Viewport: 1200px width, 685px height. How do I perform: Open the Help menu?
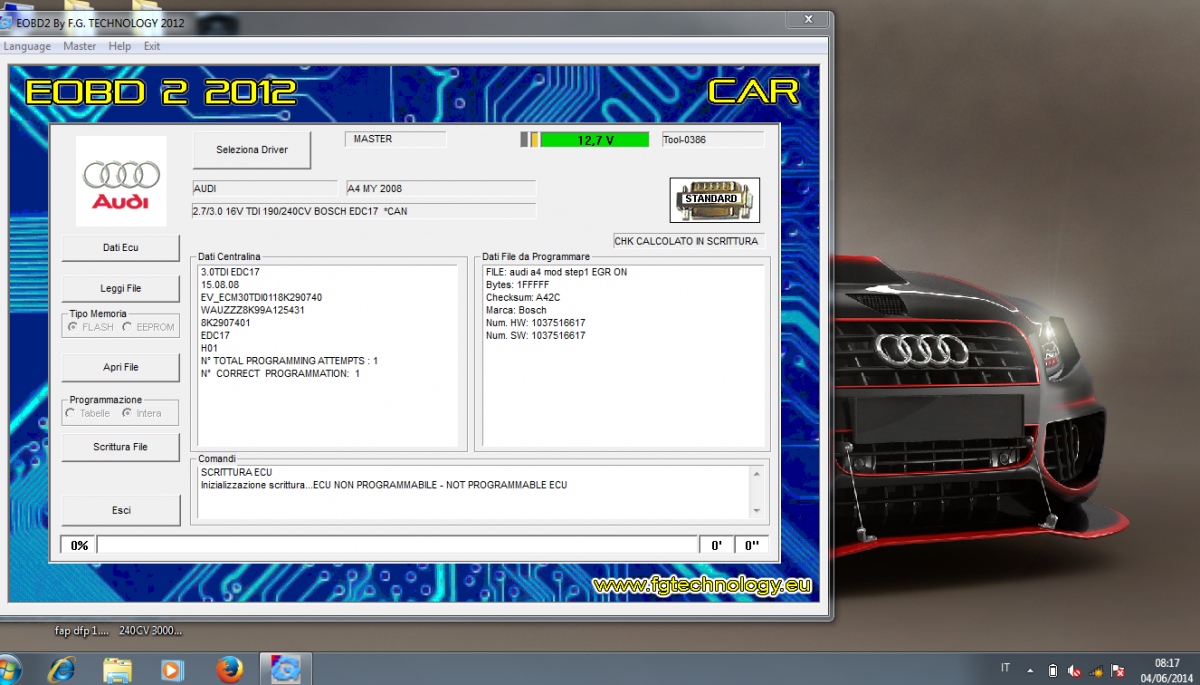point(120,46)
